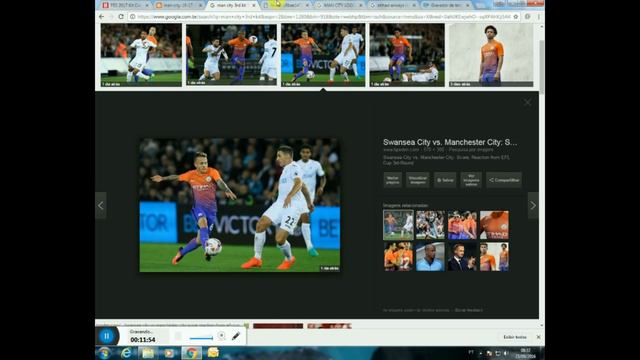Launch Internet Explorer from the taskbar
Viewport: 640px width, 360px height.
126,353
